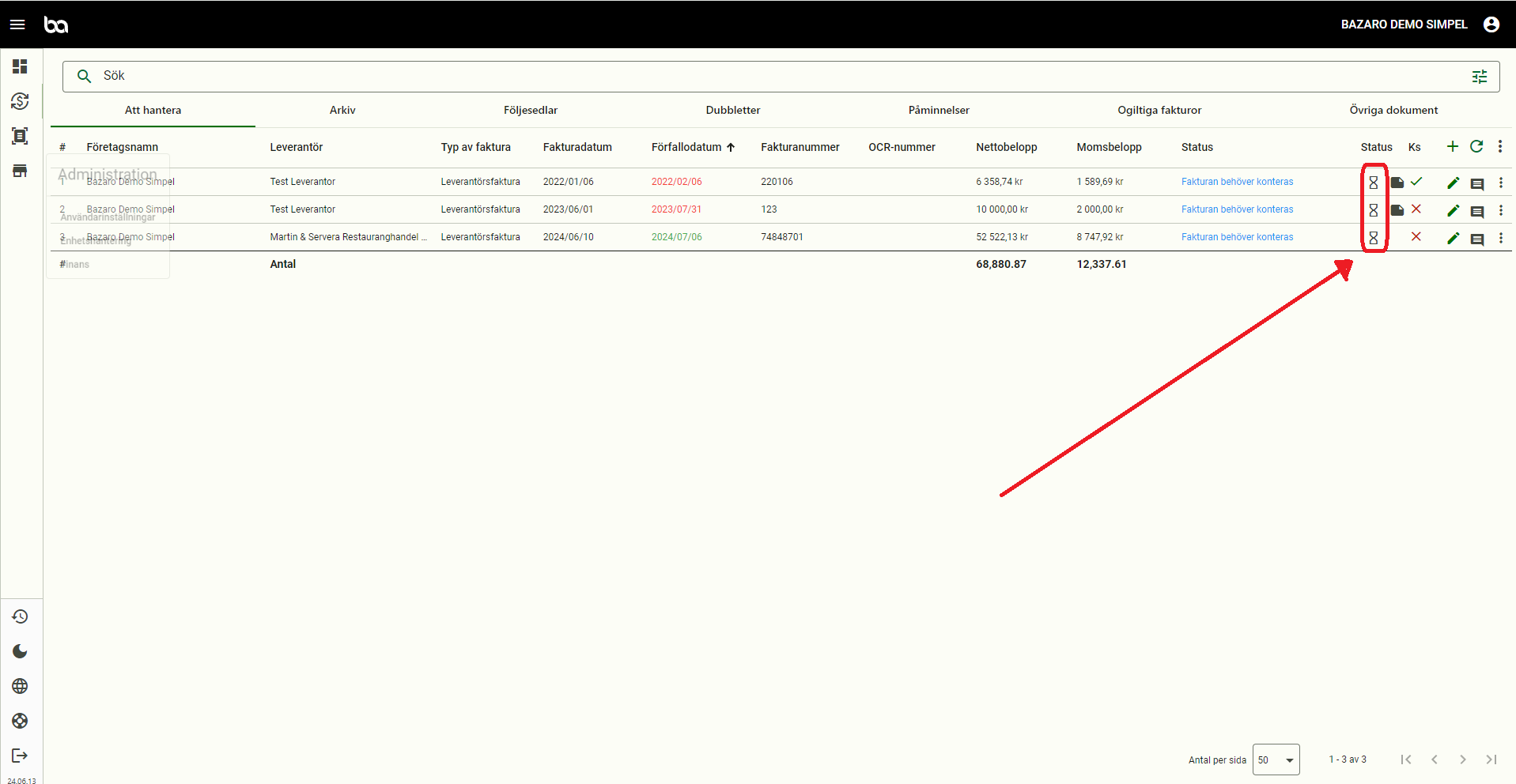
Task: Open the currency sync sidebar icon
Action: 20,101
